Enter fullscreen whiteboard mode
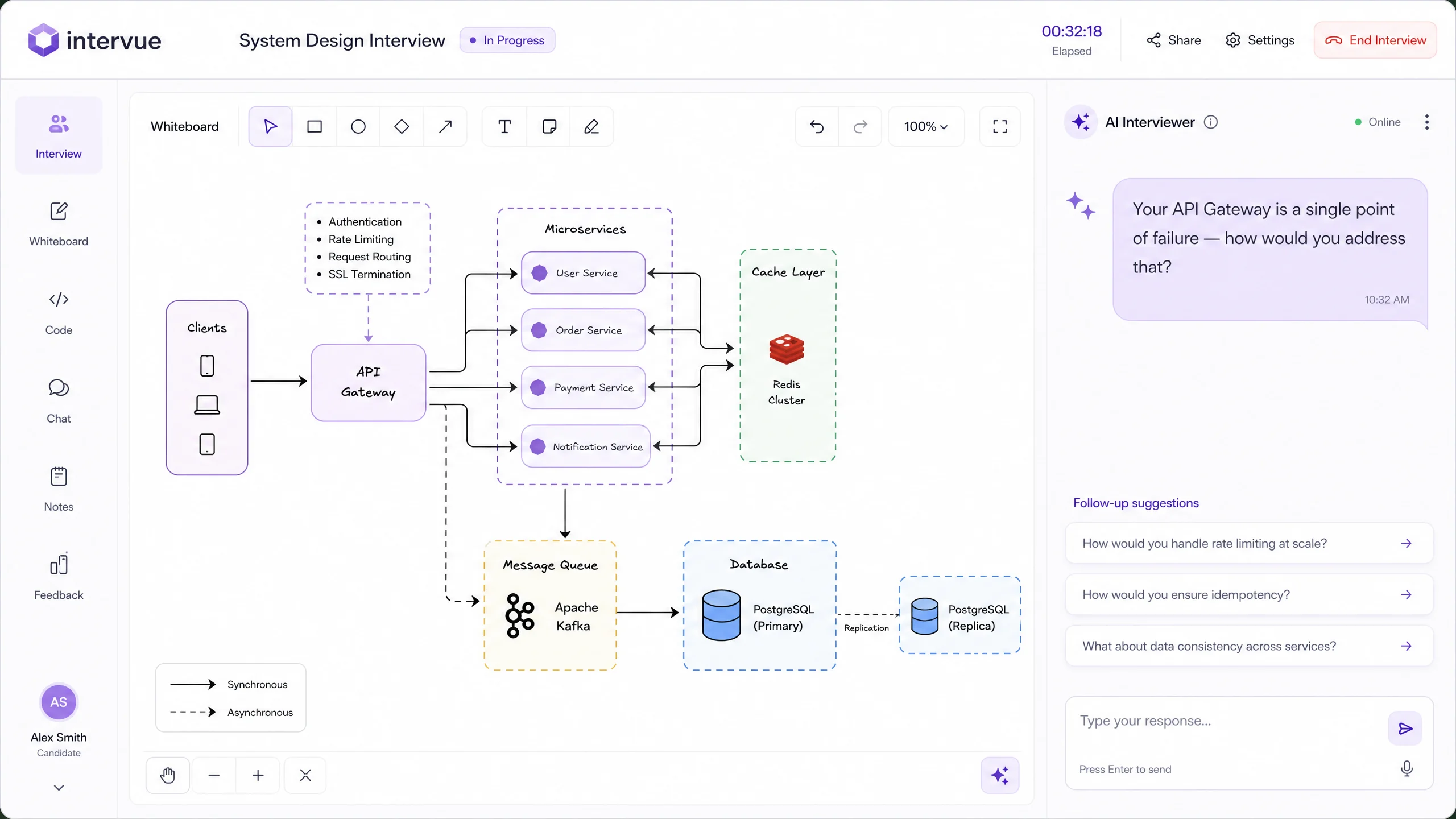 [1000, 126]
